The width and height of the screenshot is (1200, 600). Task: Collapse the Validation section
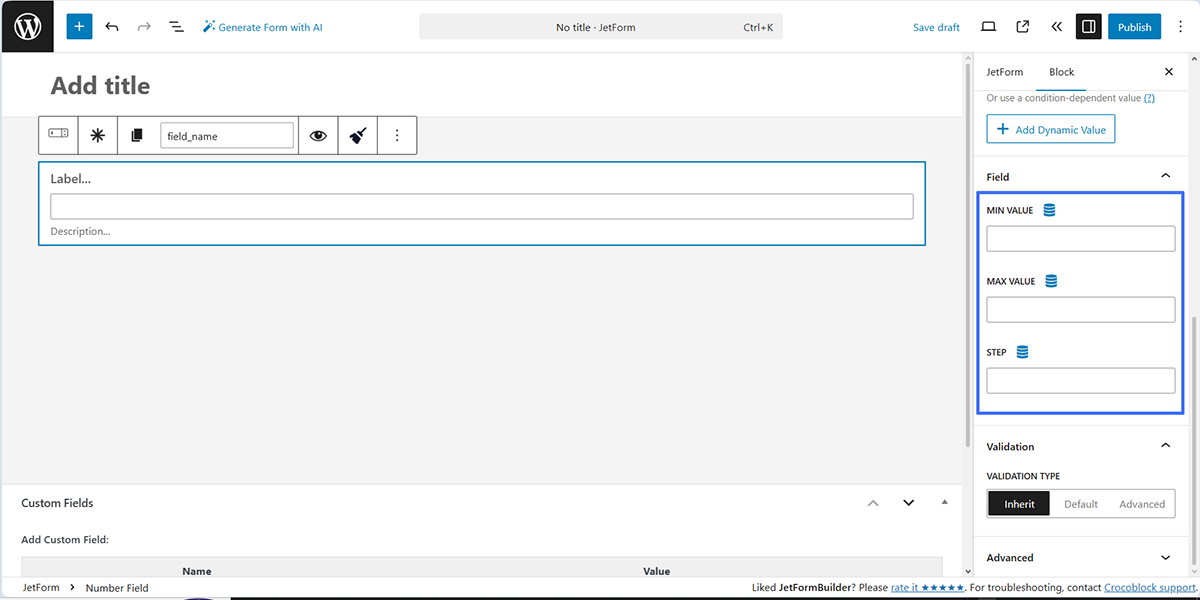[1165, 446]
